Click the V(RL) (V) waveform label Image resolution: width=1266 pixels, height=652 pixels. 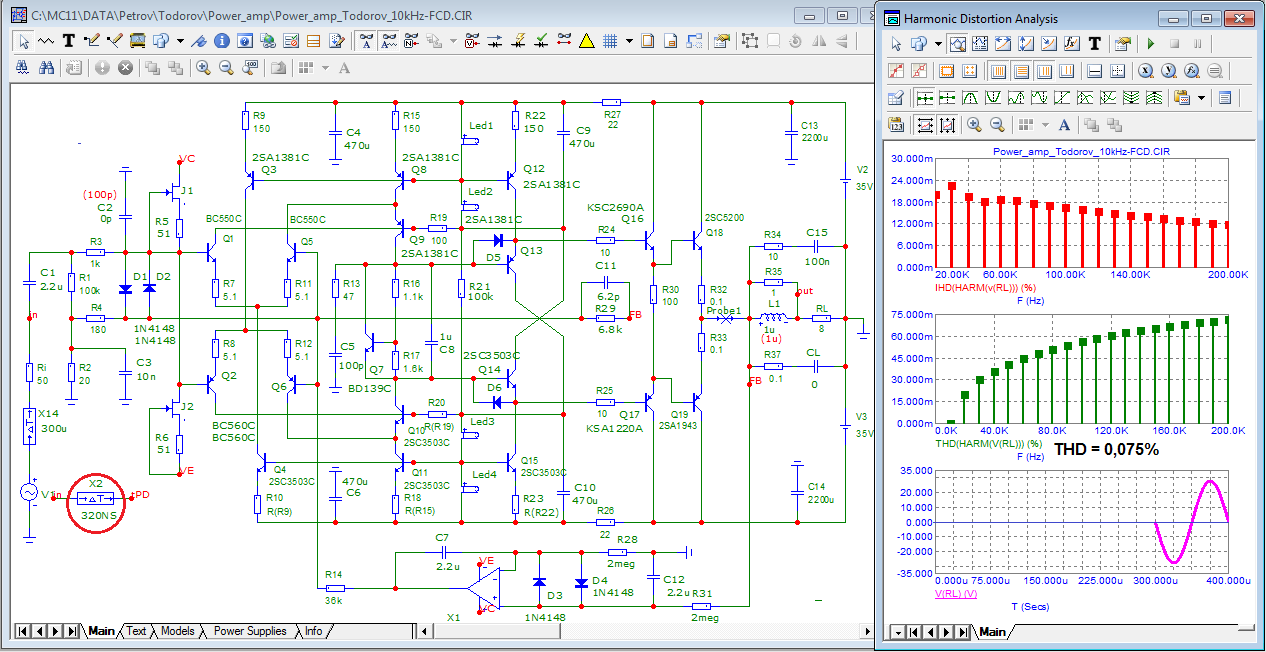(957, 594)
